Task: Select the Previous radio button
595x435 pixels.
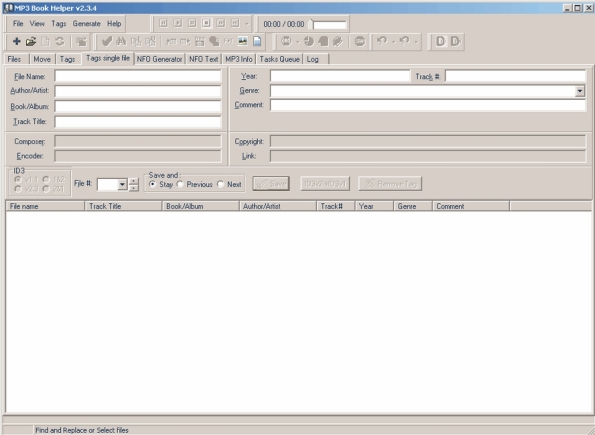Action: 180,184
